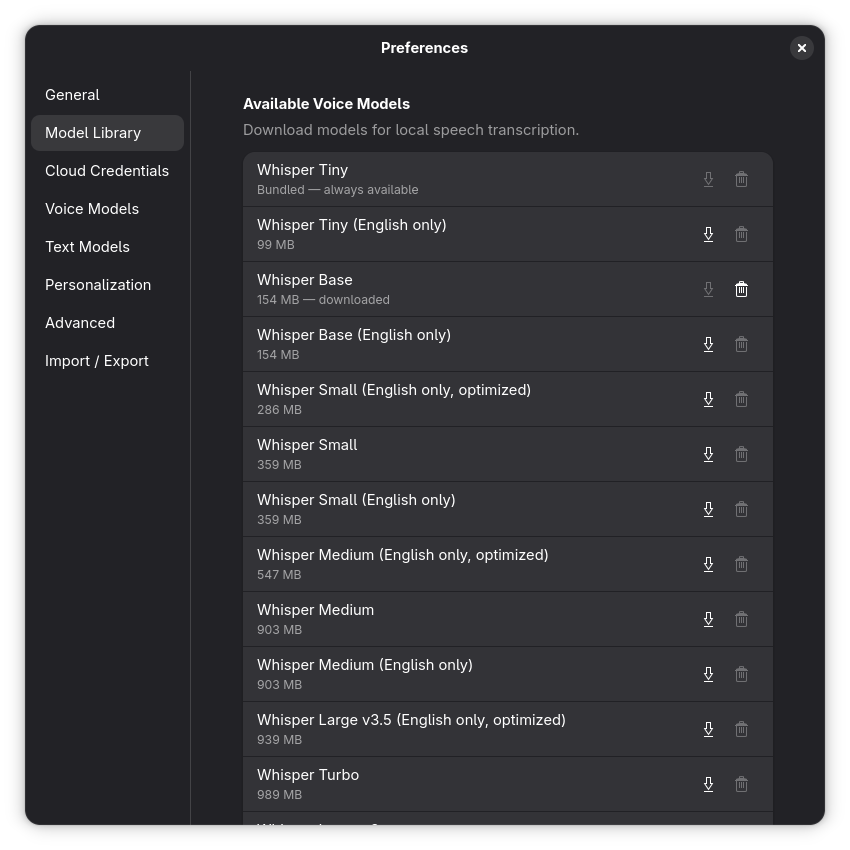Screen dimensions: 850x850
Task: Download the Whisper Tiny (English only) model
Action: (x=708, y=234)
